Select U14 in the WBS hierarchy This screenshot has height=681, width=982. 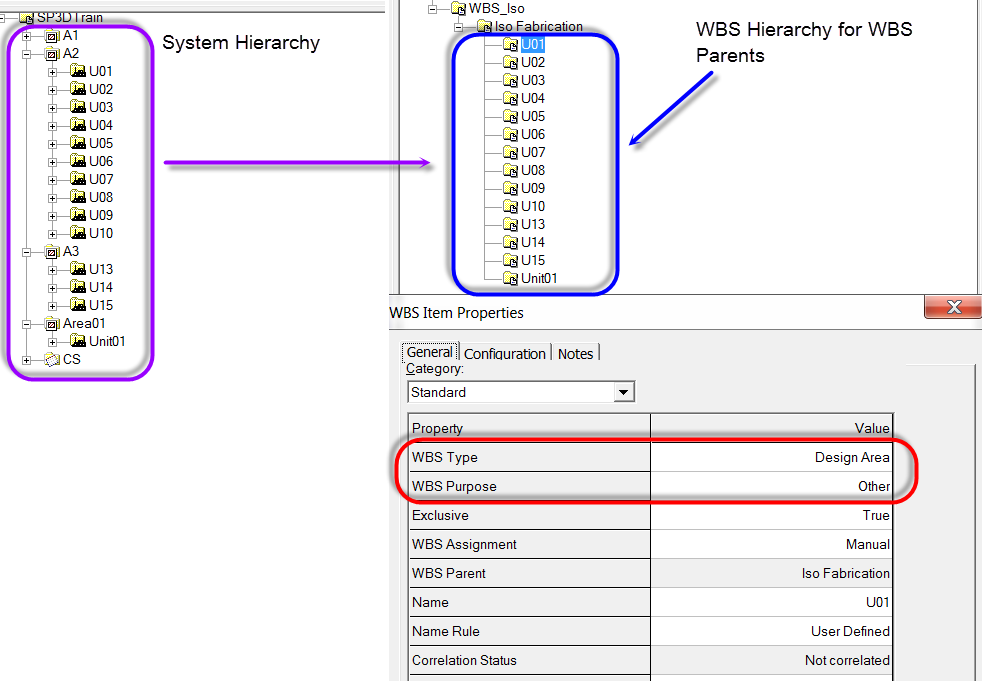pyautogui.click(x=533, y=242)
